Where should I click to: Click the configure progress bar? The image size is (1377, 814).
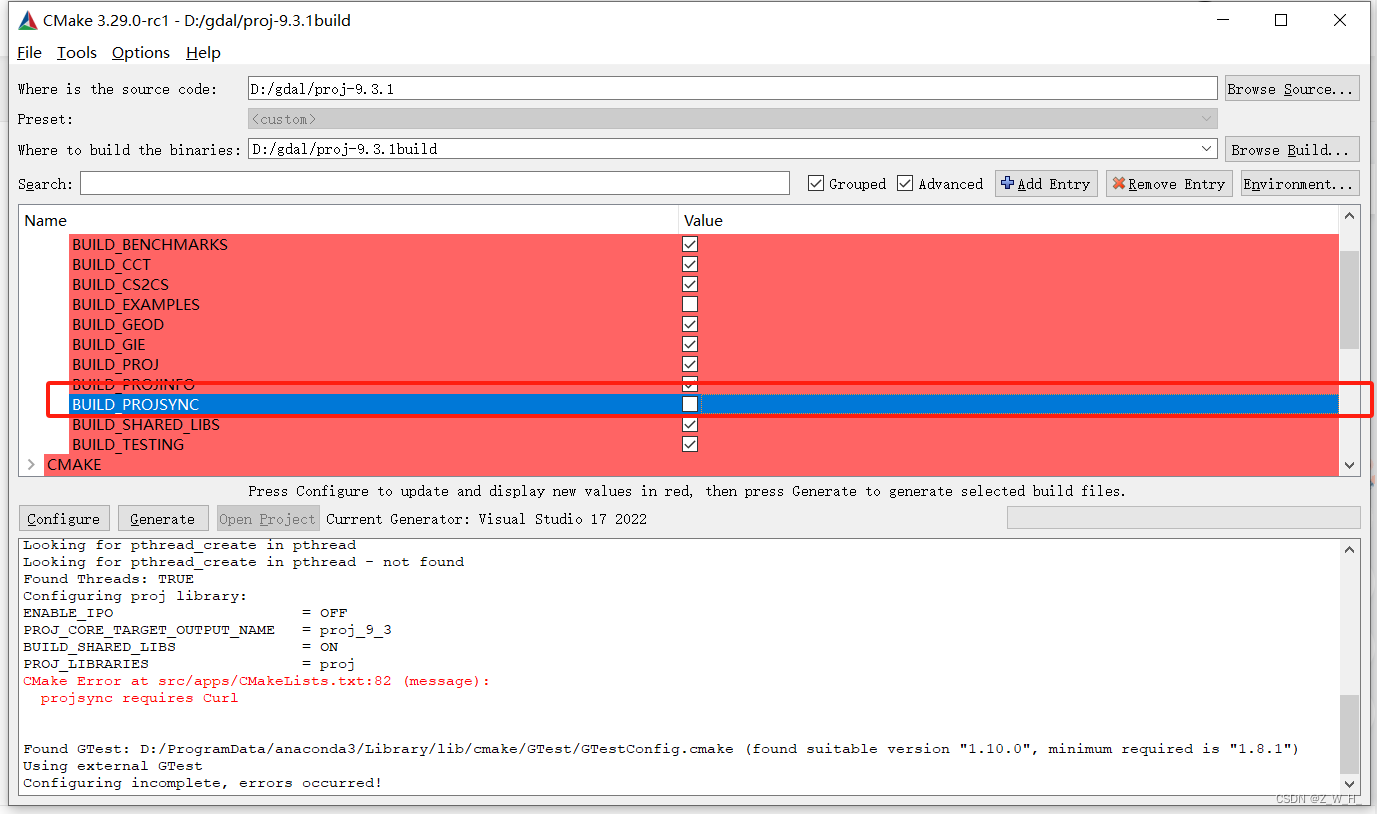[1183, 517]
